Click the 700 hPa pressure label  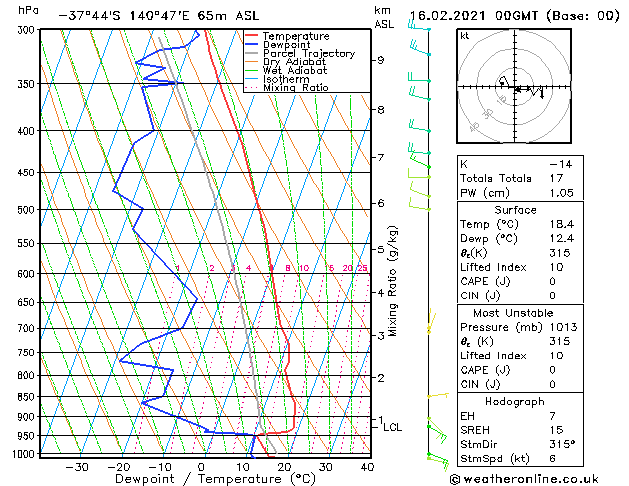28,329
